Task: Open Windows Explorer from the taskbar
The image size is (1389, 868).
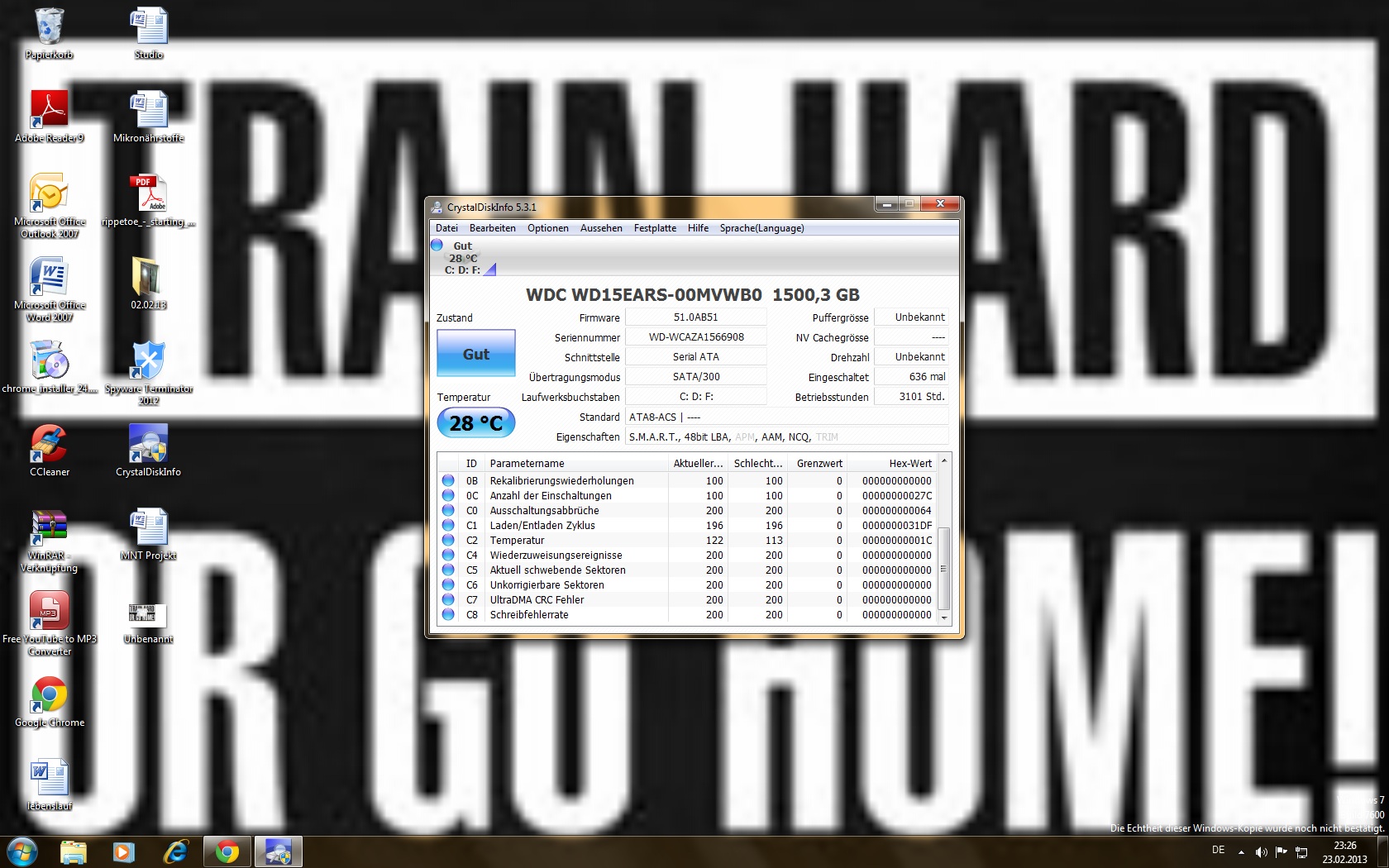Action: pyautogui.click(x=74, y=851)
